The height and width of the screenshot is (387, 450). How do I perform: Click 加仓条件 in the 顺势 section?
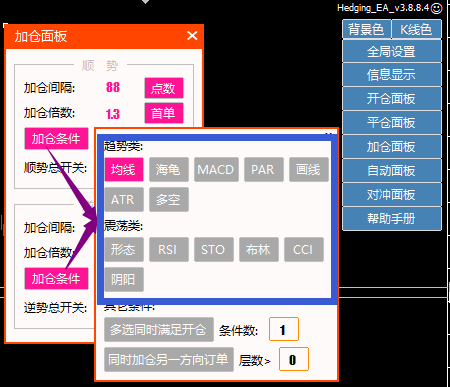coord(56,139)
